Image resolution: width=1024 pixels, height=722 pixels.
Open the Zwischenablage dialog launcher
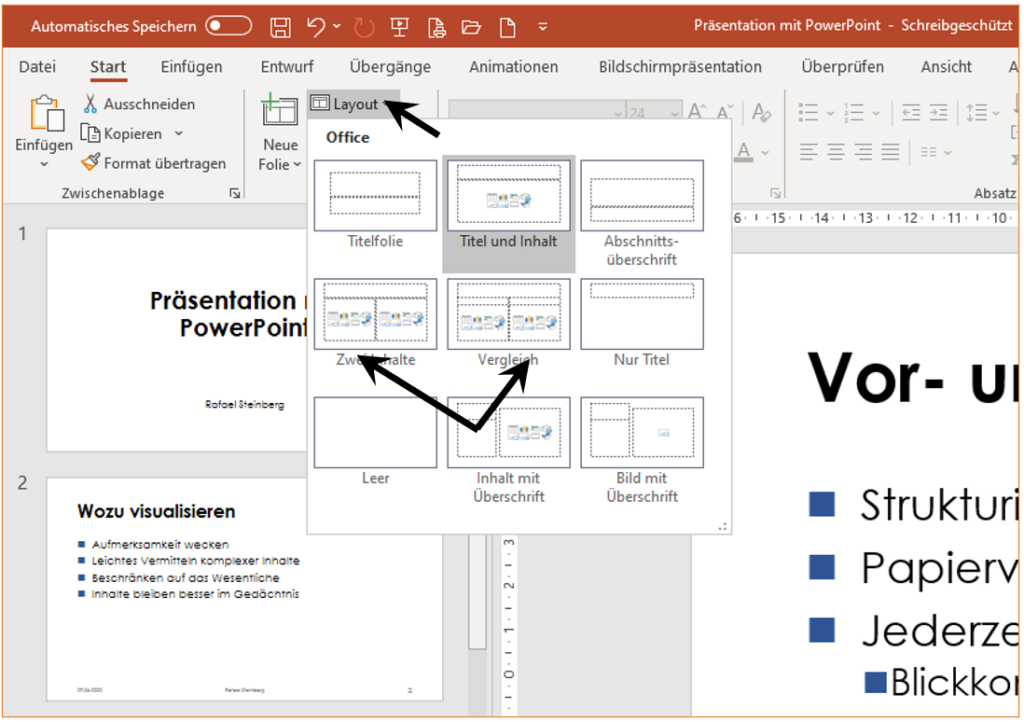click(234, 193)
